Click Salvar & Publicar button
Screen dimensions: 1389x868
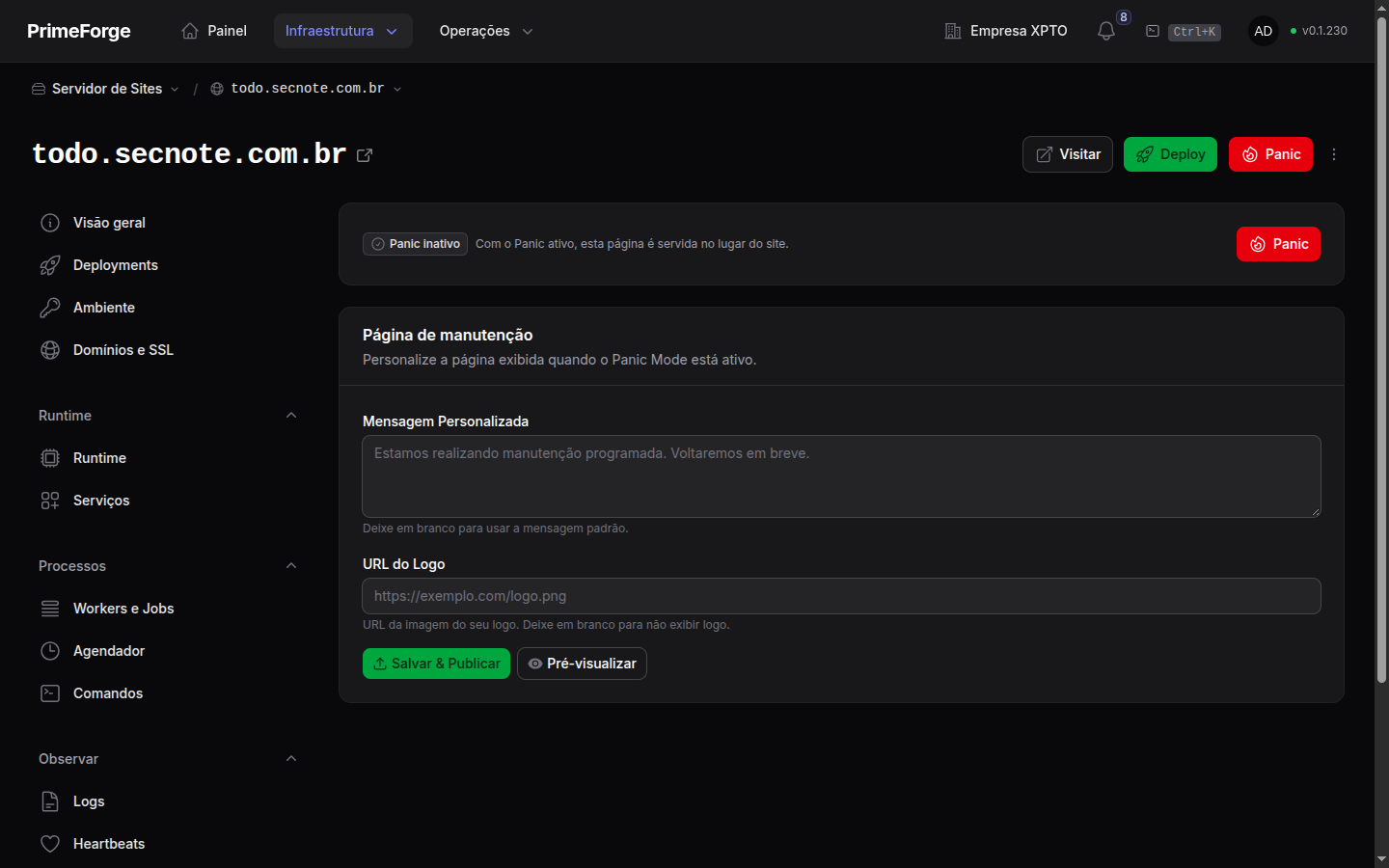tap(436, 664)
